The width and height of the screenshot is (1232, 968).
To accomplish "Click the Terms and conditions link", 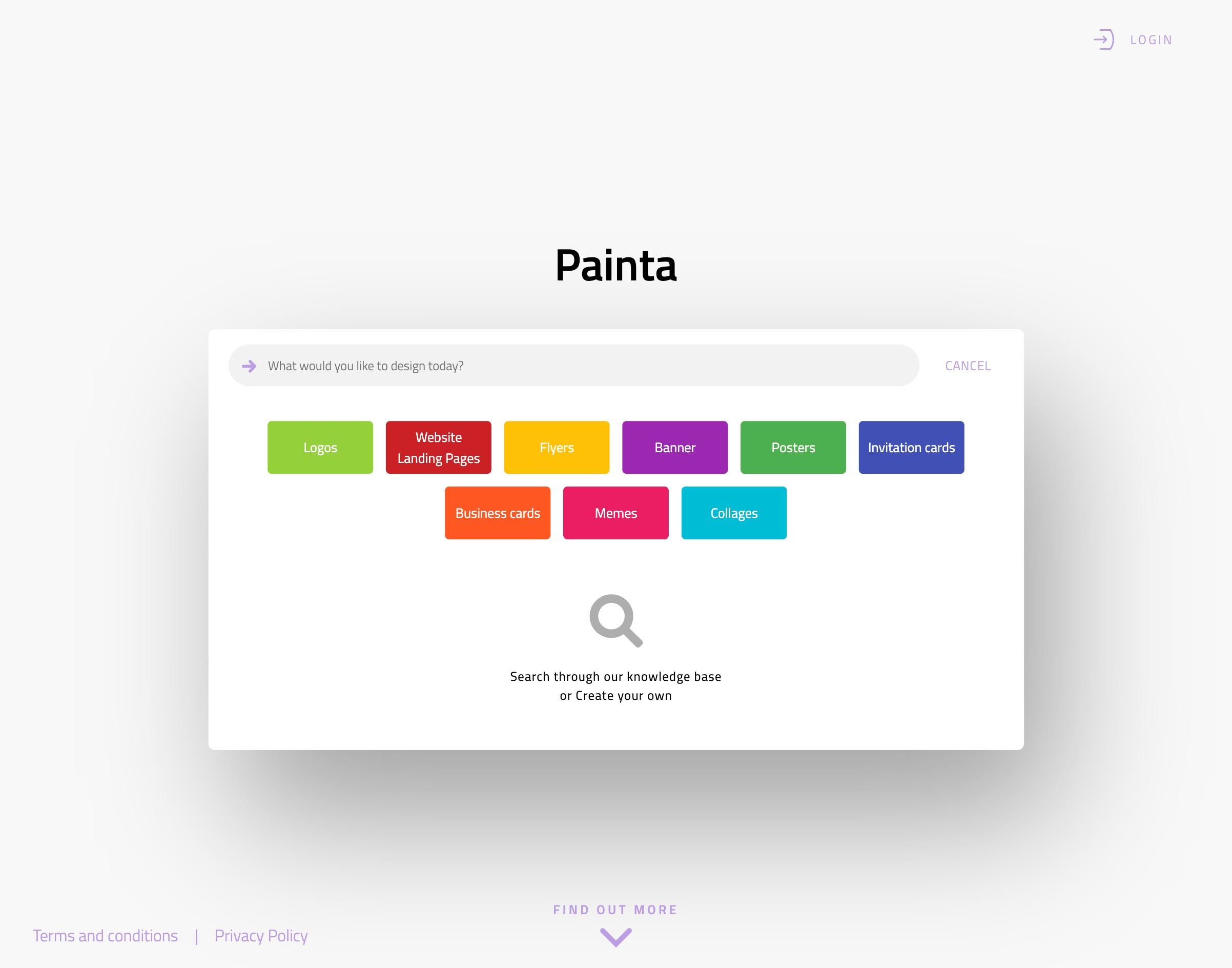I will pos(105,936).
